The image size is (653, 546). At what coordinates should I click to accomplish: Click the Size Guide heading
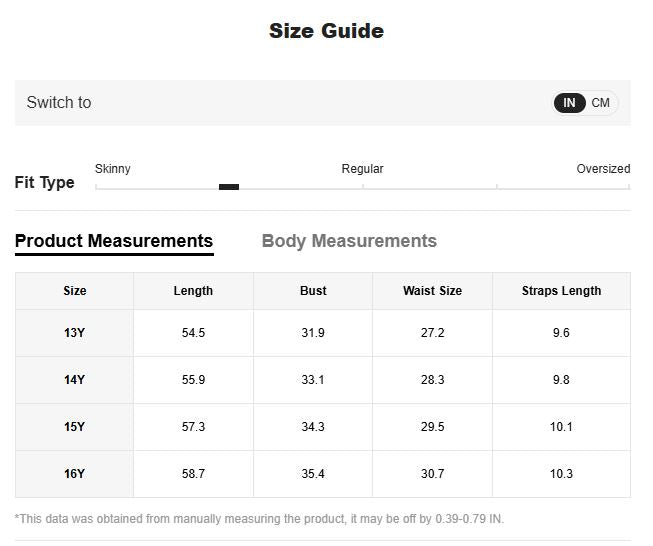(326, 31)
